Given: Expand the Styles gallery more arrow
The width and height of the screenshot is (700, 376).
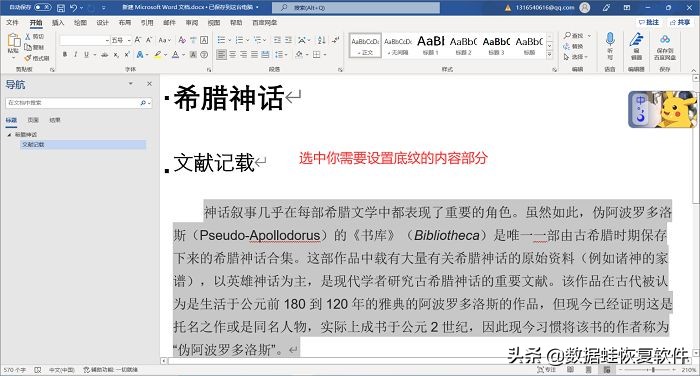Looking at the screenshot, I should 550,54.
